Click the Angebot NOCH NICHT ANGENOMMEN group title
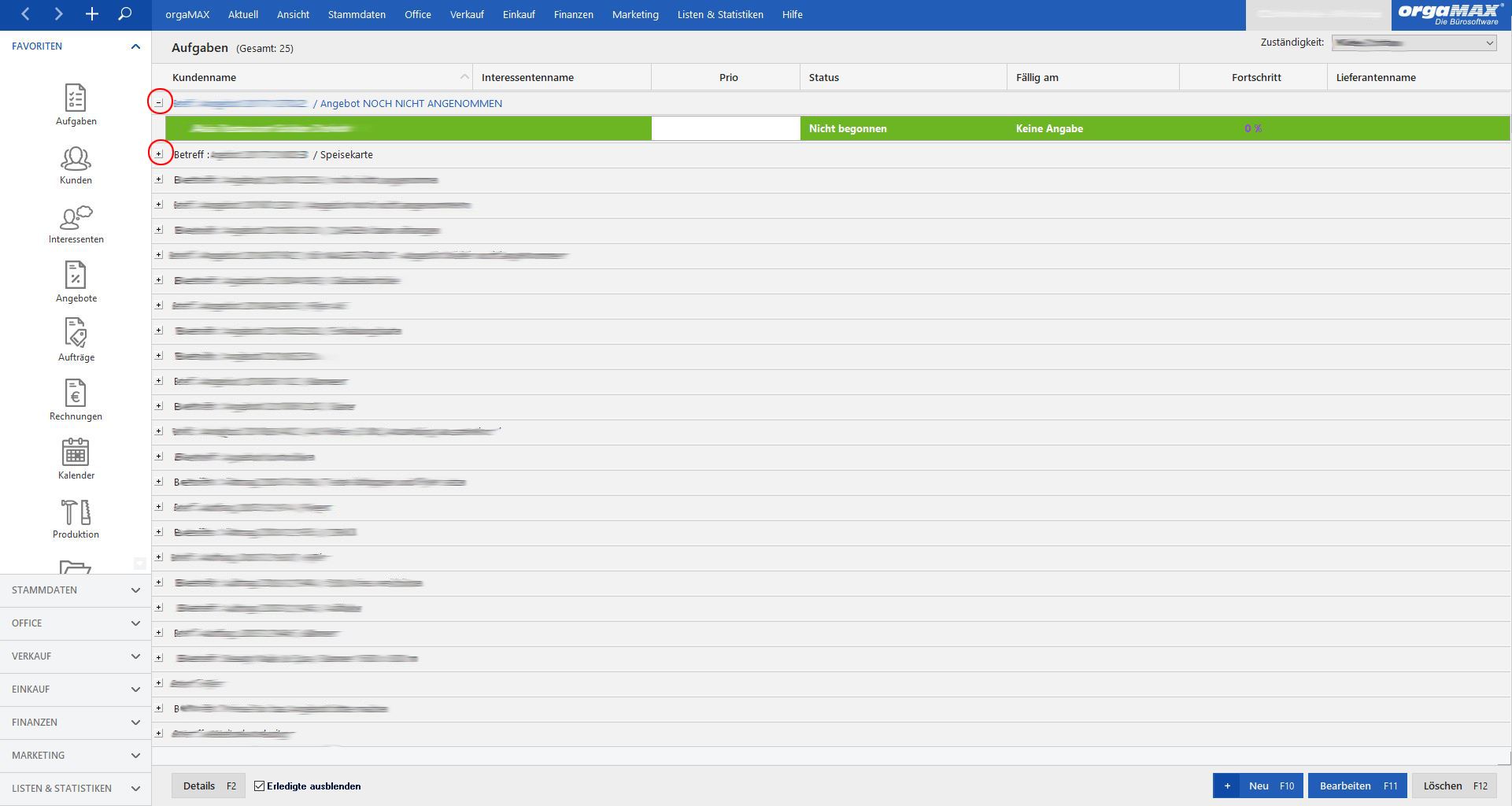This screenshot has height=806, width=1512. 411,103
